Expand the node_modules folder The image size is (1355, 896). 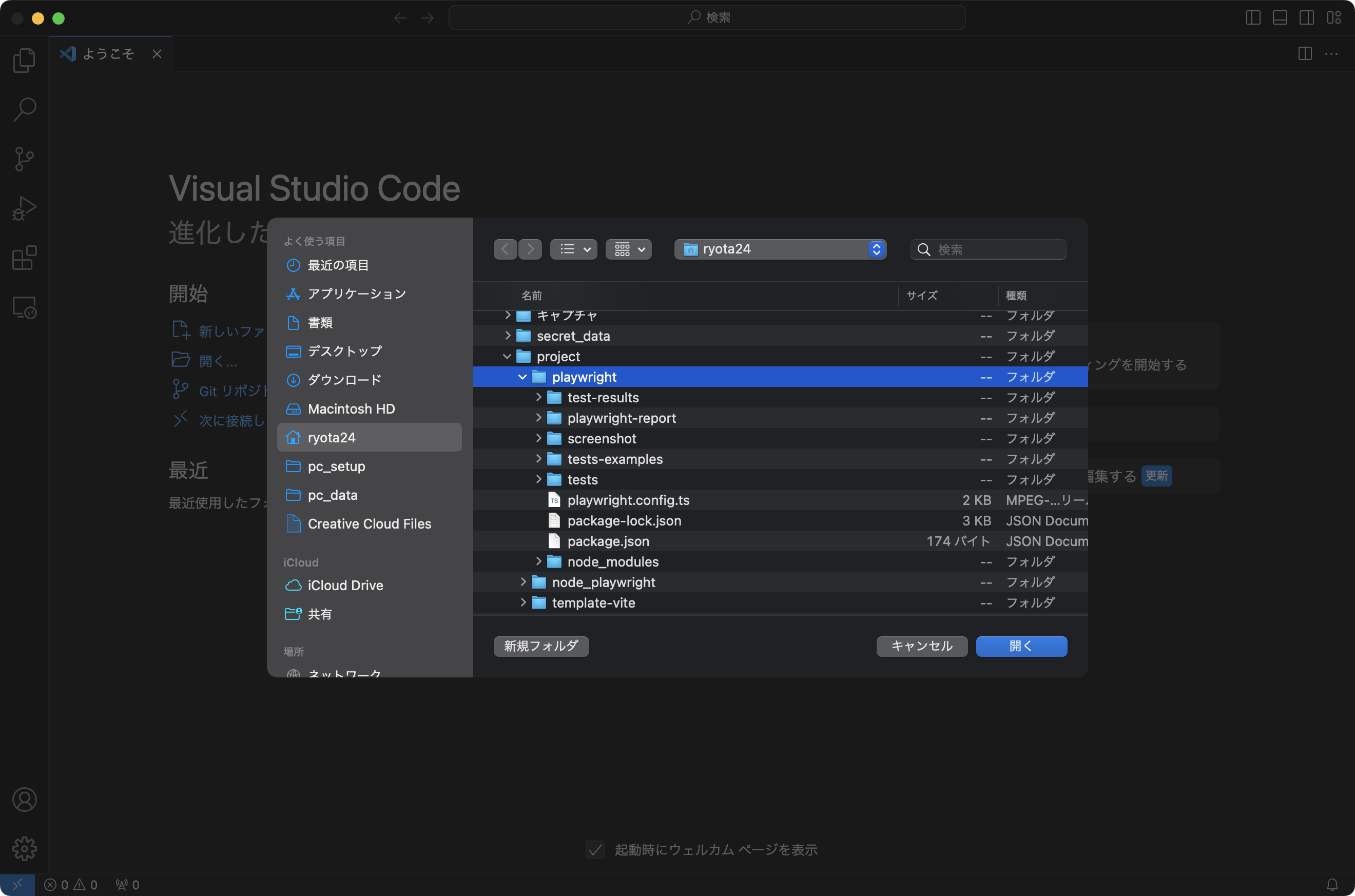[538, 562]
